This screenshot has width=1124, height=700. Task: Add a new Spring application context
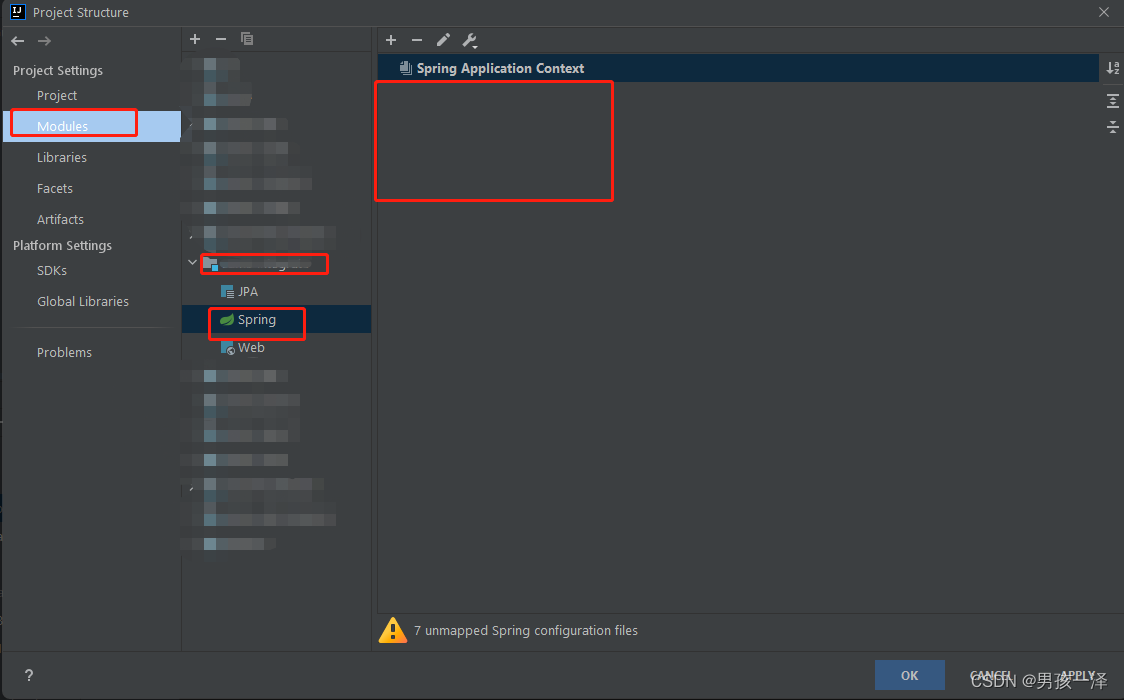[x=391, y=40]
